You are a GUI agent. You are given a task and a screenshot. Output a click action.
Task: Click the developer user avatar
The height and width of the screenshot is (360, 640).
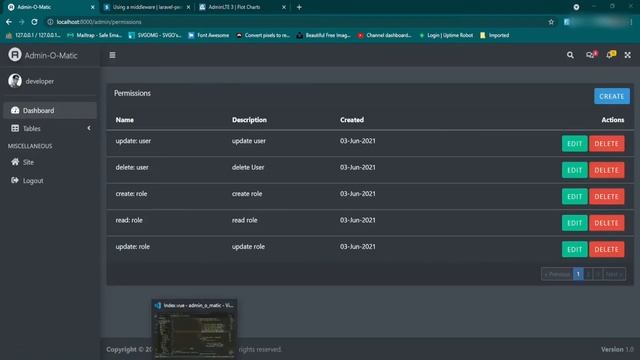coord(15,81)
